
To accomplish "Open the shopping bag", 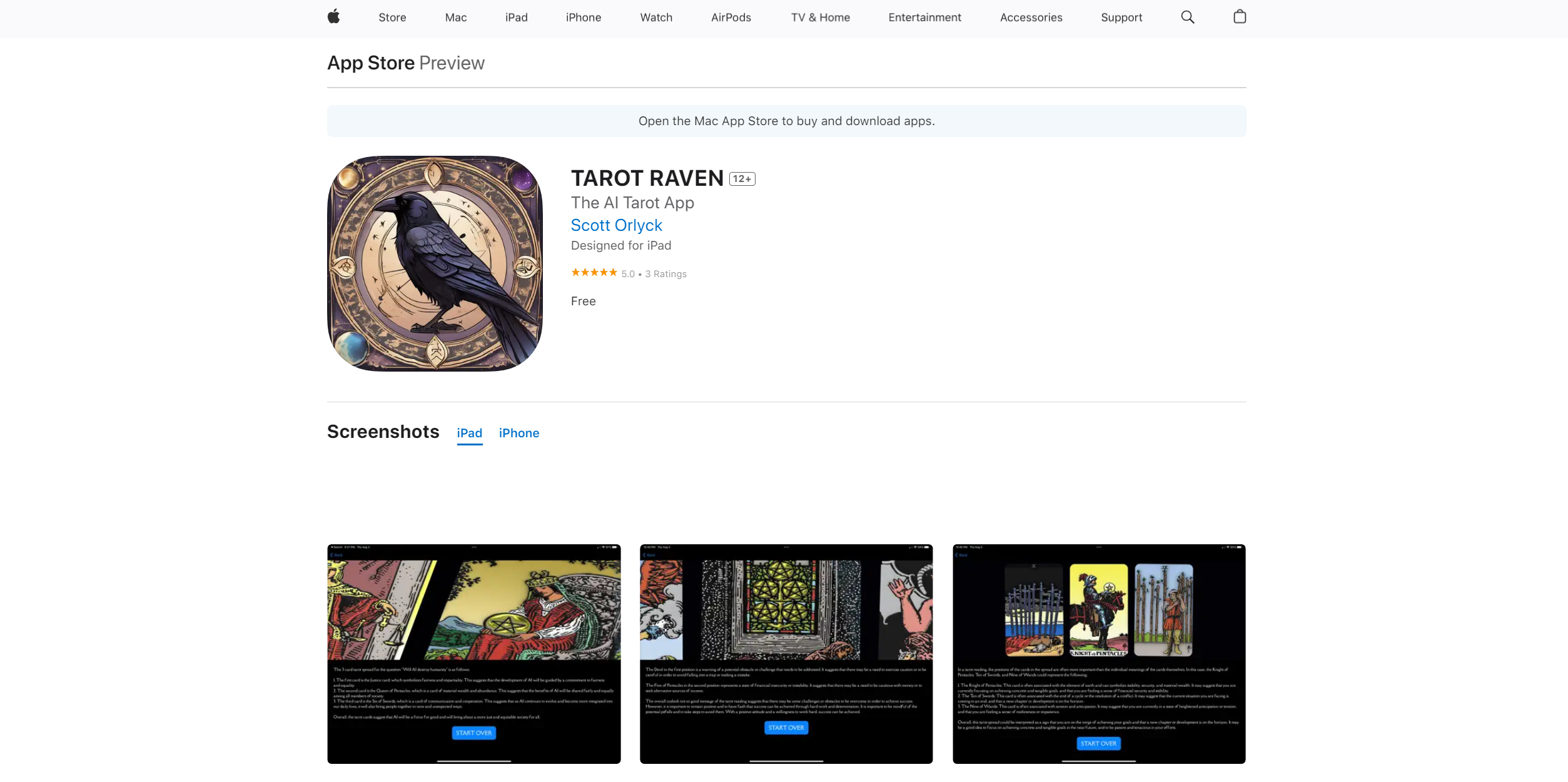I will pos(1240,17).
